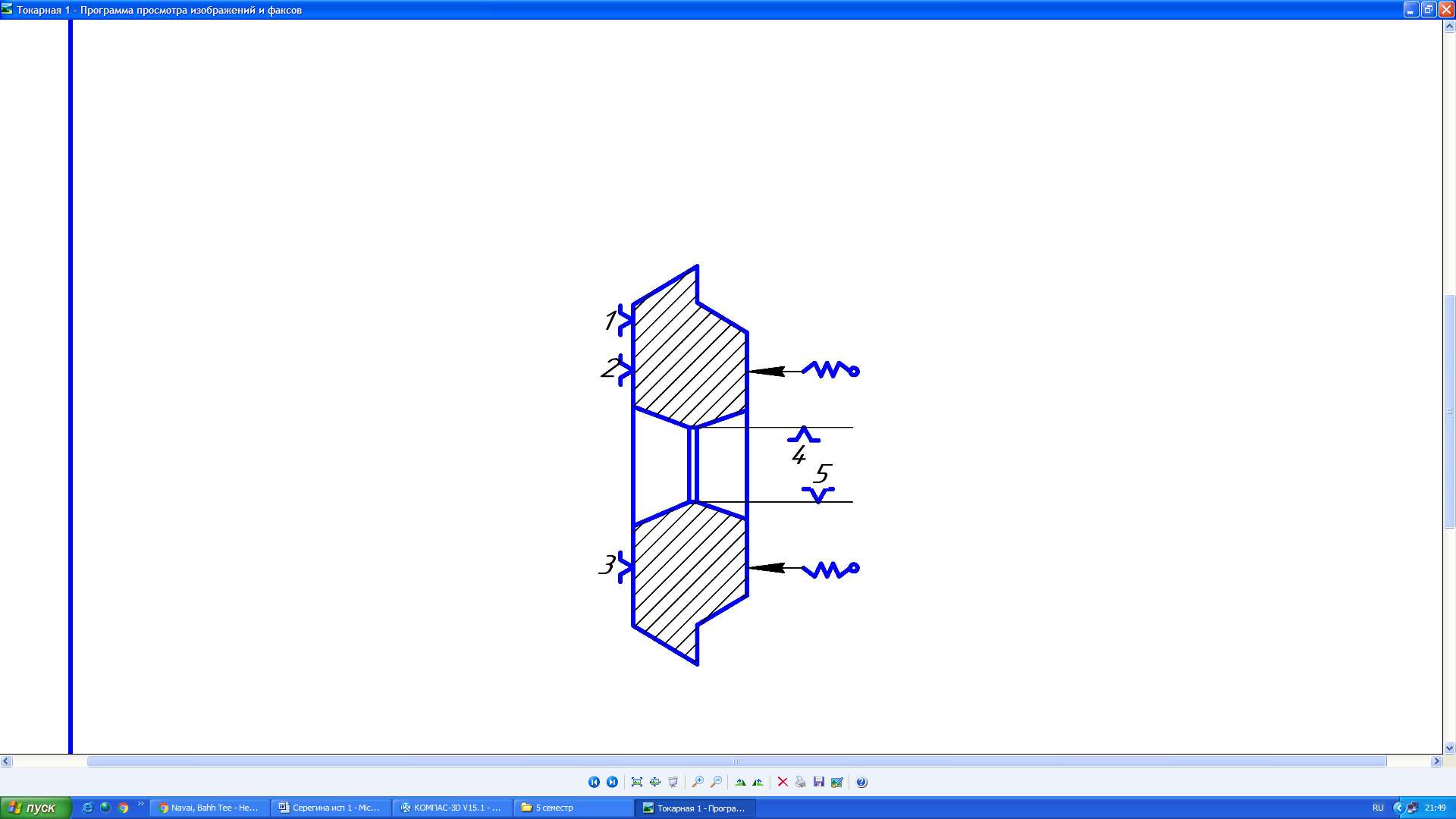Rotate image counterclockwise
The height and width of the screenshot is (819, 1456).
point(758,782)
